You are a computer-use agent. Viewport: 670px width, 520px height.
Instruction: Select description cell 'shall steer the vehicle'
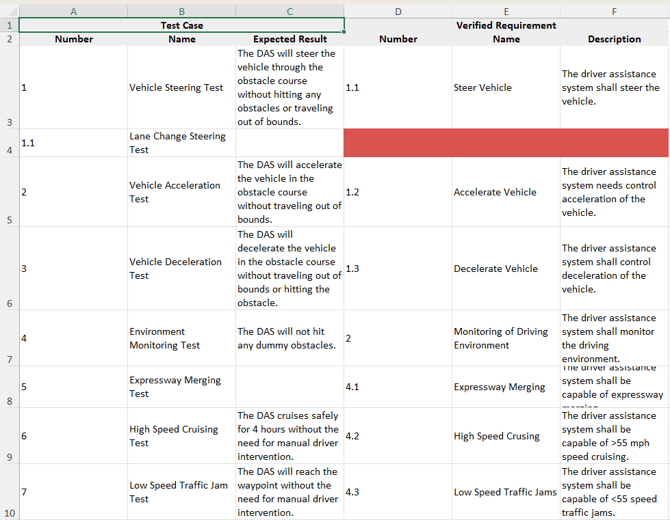(614, 87)
